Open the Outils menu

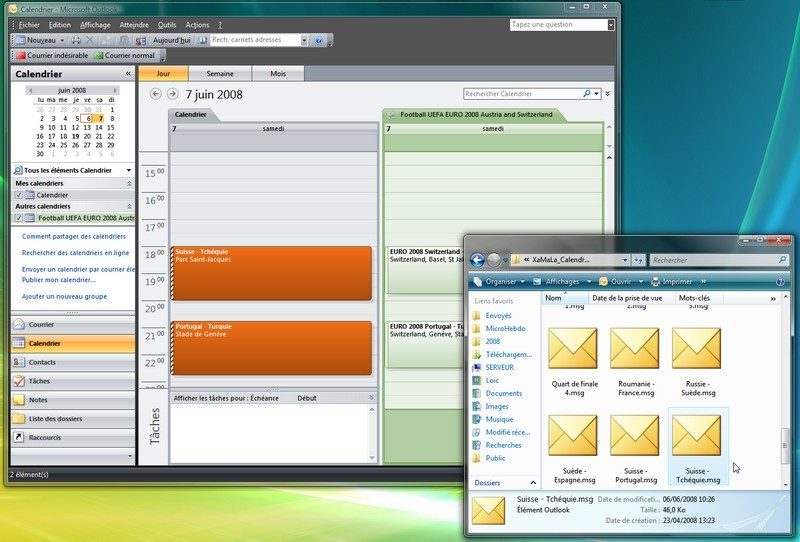coord(165,24)
